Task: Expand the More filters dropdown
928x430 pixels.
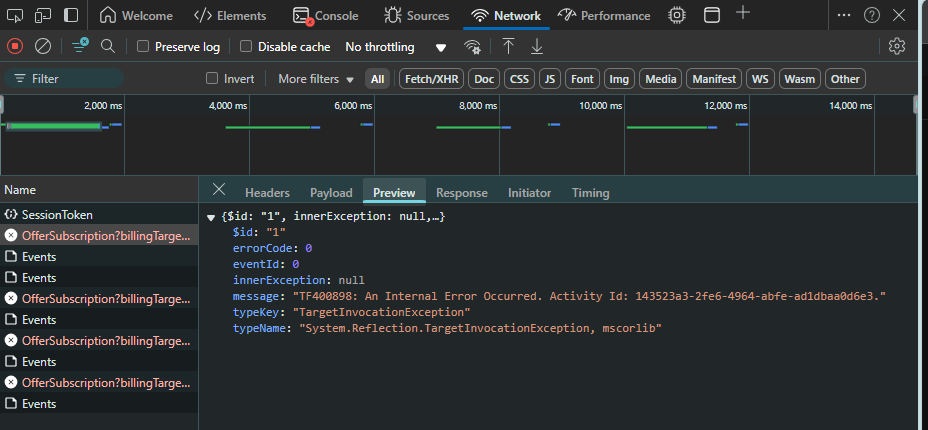Action: pos(316,79)
